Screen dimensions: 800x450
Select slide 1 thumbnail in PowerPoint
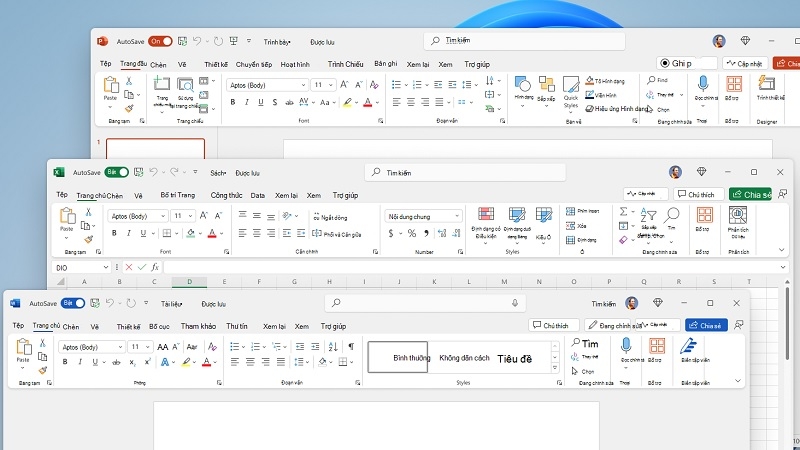(x=156, y=148)
